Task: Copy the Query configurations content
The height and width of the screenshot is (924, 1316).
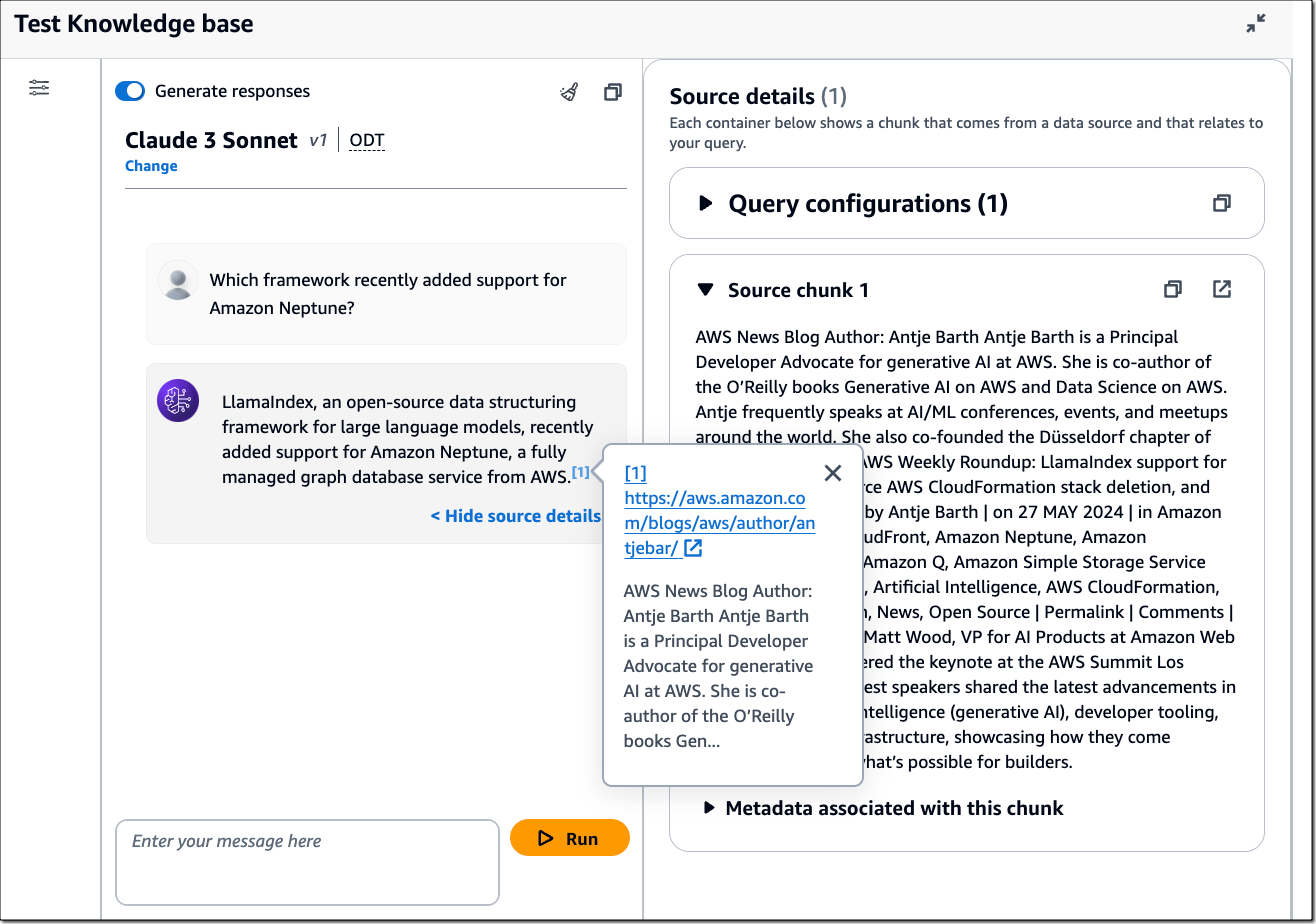Action: 1222,203
